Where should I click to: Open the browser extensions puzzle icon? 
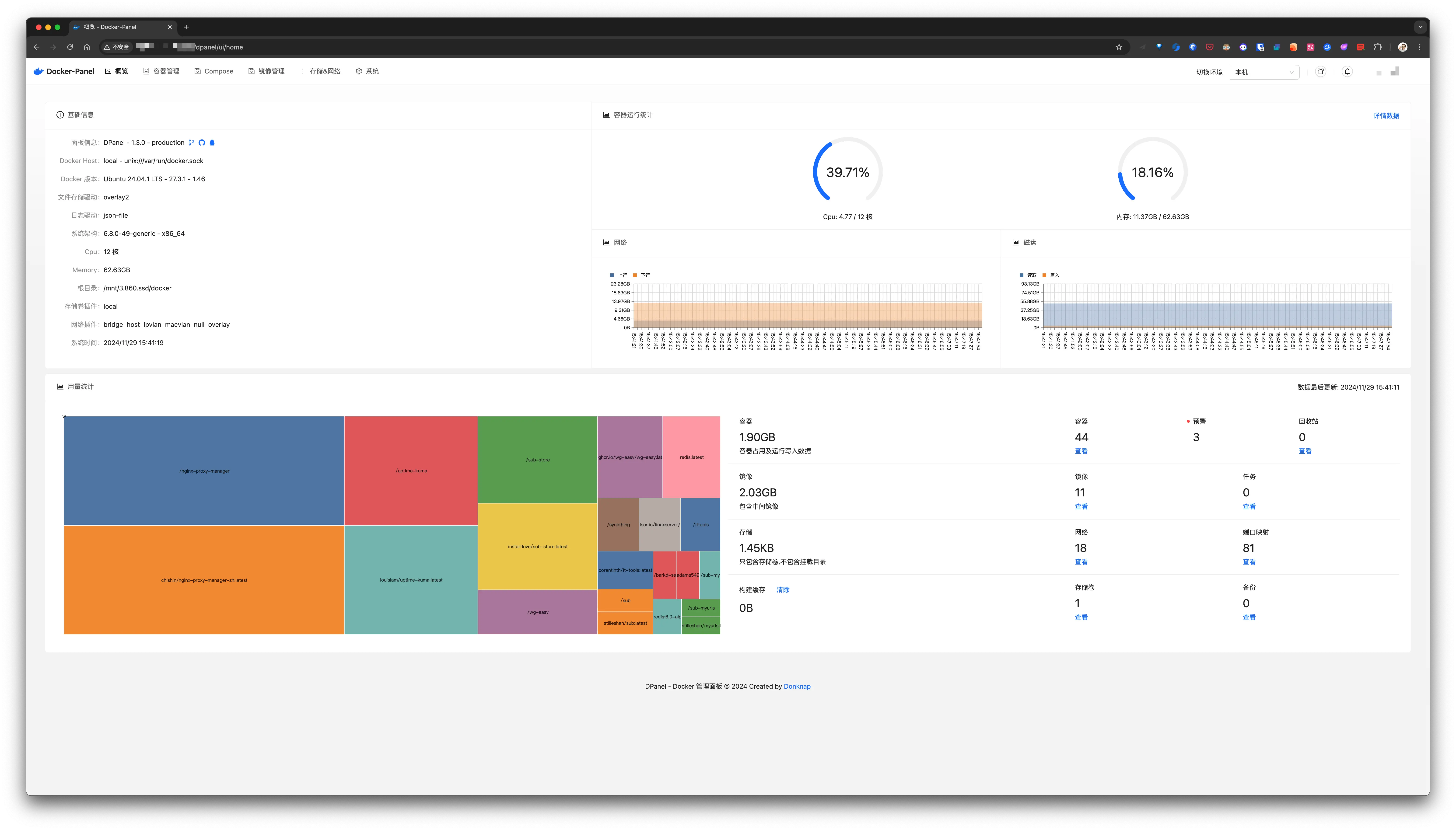1378,47
